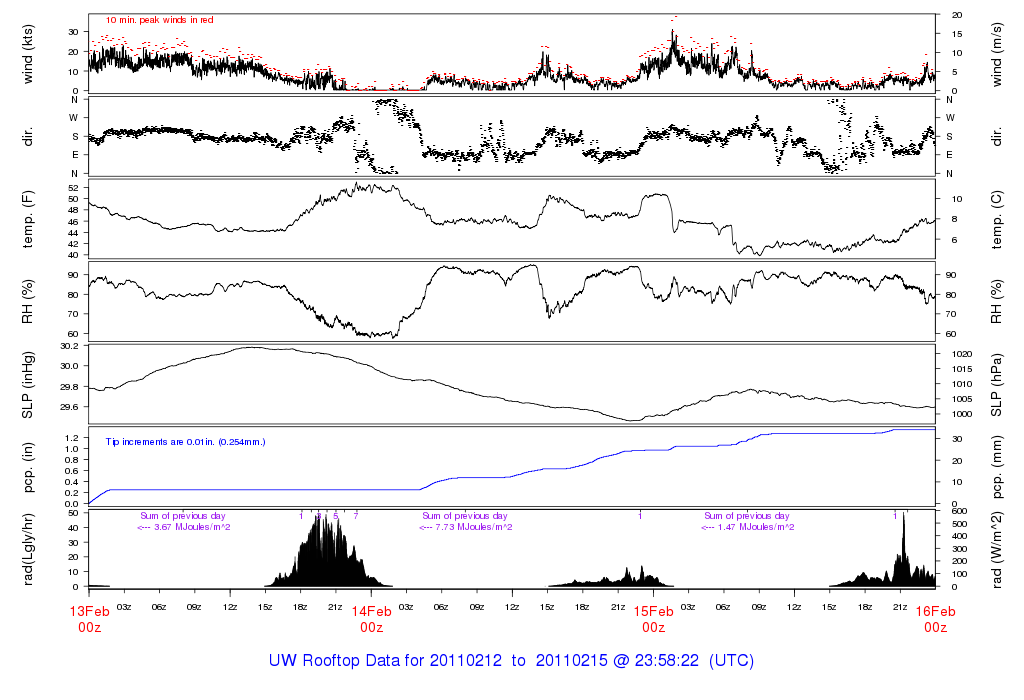1024x700 pixels.
Task: Click the '44' tick on Fahrenheit axis
Action: [73, 233]
